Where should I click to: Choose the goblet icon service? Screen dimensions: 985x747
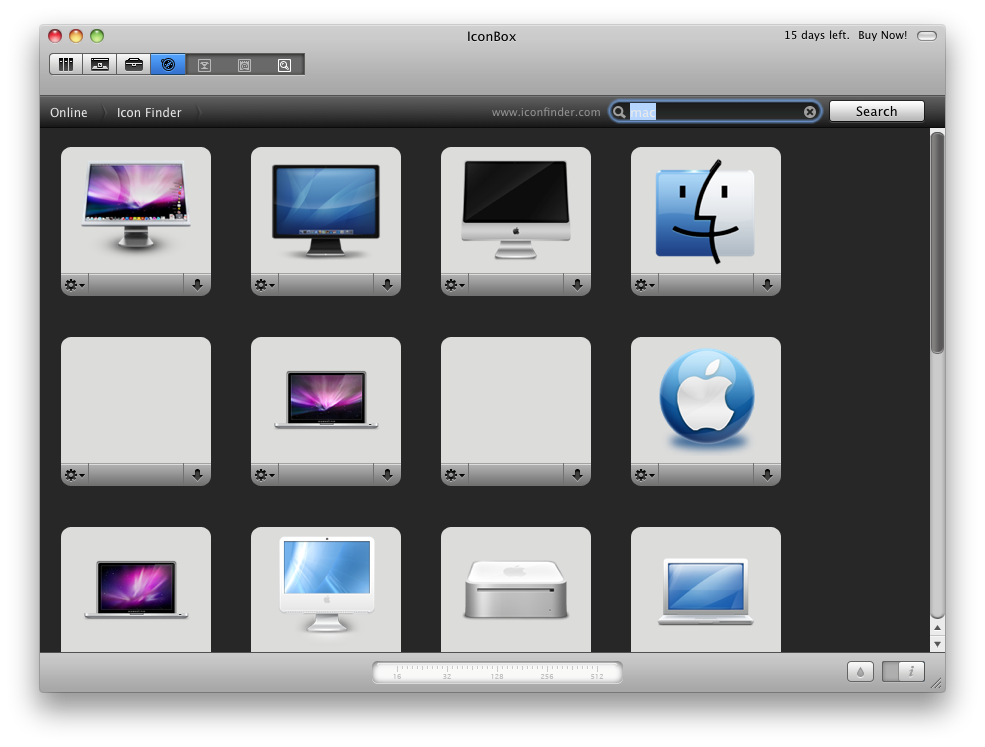point(204,65)
